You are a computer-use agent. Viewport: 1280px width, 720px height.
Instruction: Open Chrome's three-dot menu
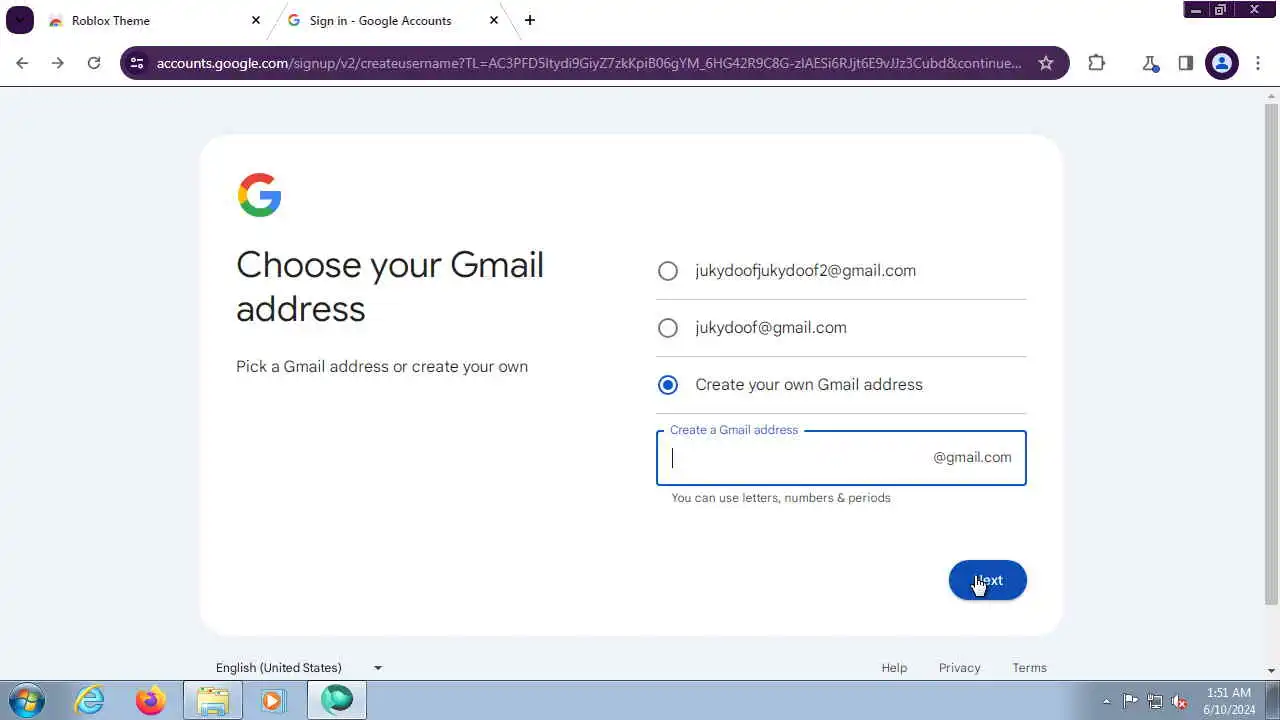tap(1258, 63)
